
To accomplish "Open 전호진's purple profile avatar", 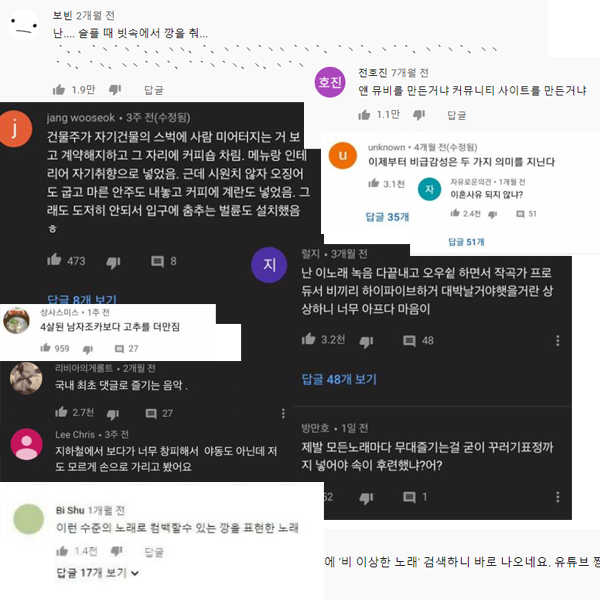I will pyautogui.click(x=330, y=82).
